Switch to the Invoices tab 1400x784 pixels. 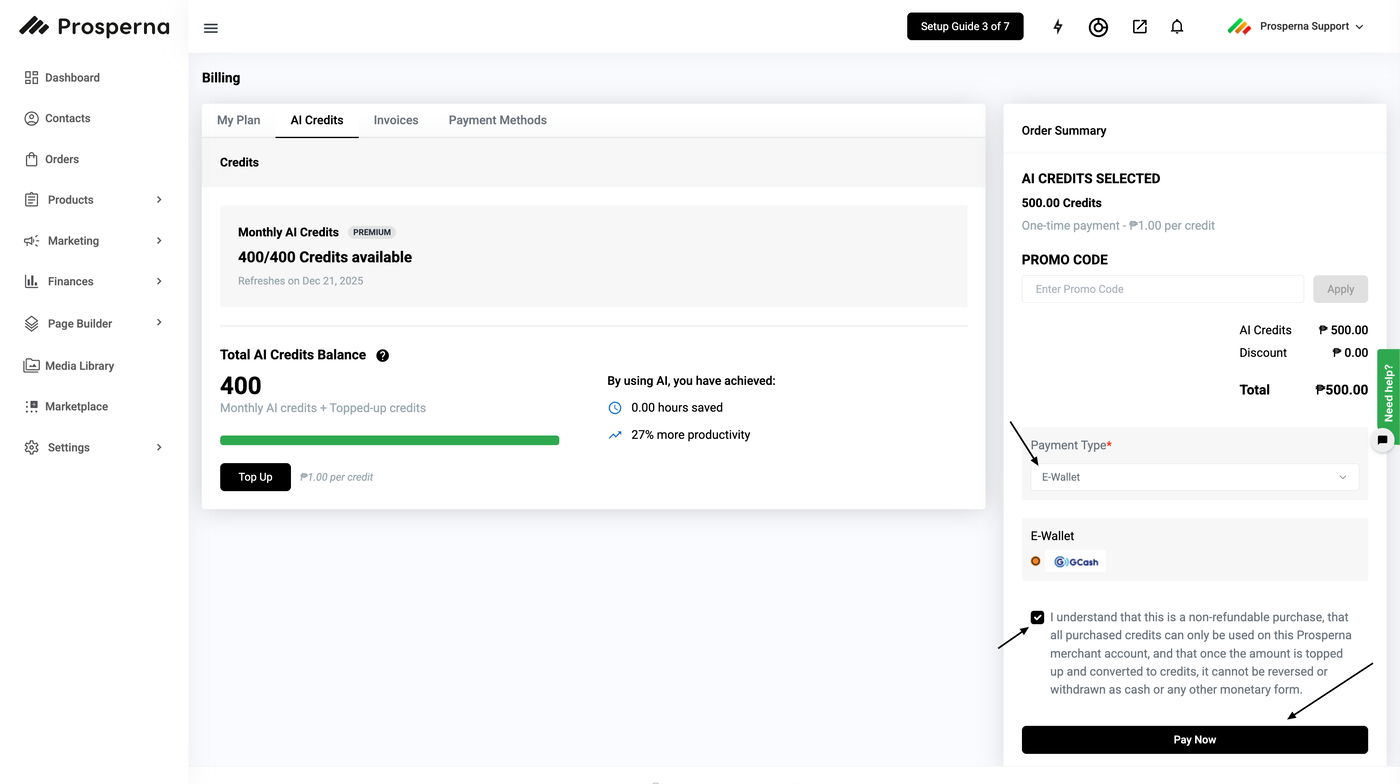click(x=396, y=120)
